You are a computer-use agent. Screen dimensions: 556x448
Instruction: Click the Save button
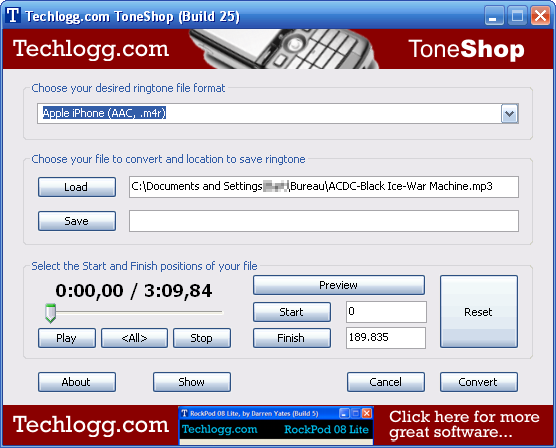coord(77,221)
